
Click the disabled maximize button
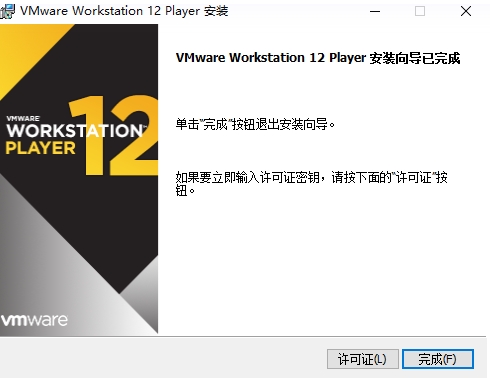[420, 11]
